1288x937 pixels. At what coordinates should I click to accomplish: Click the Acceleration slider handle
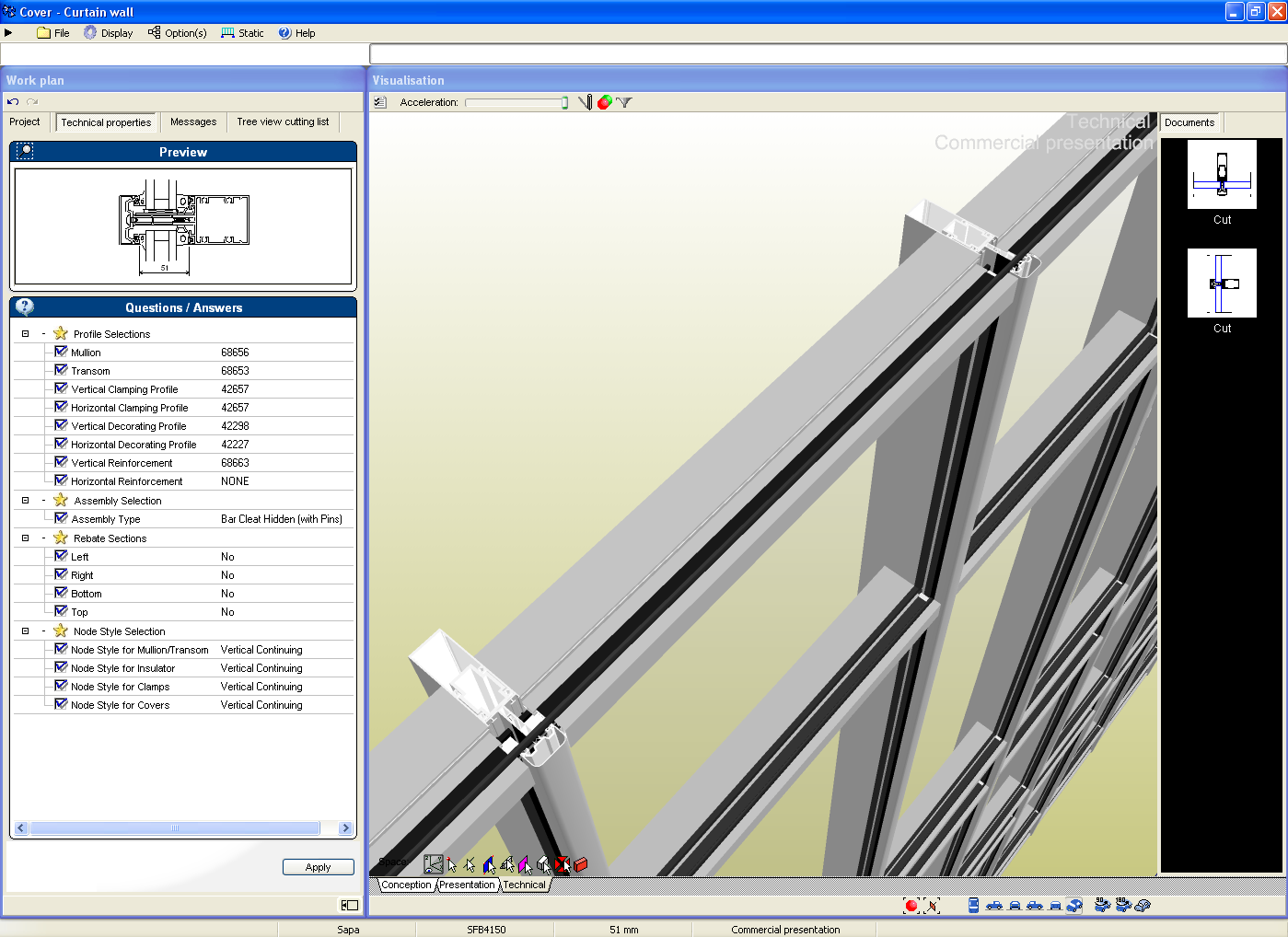(564, 102)
